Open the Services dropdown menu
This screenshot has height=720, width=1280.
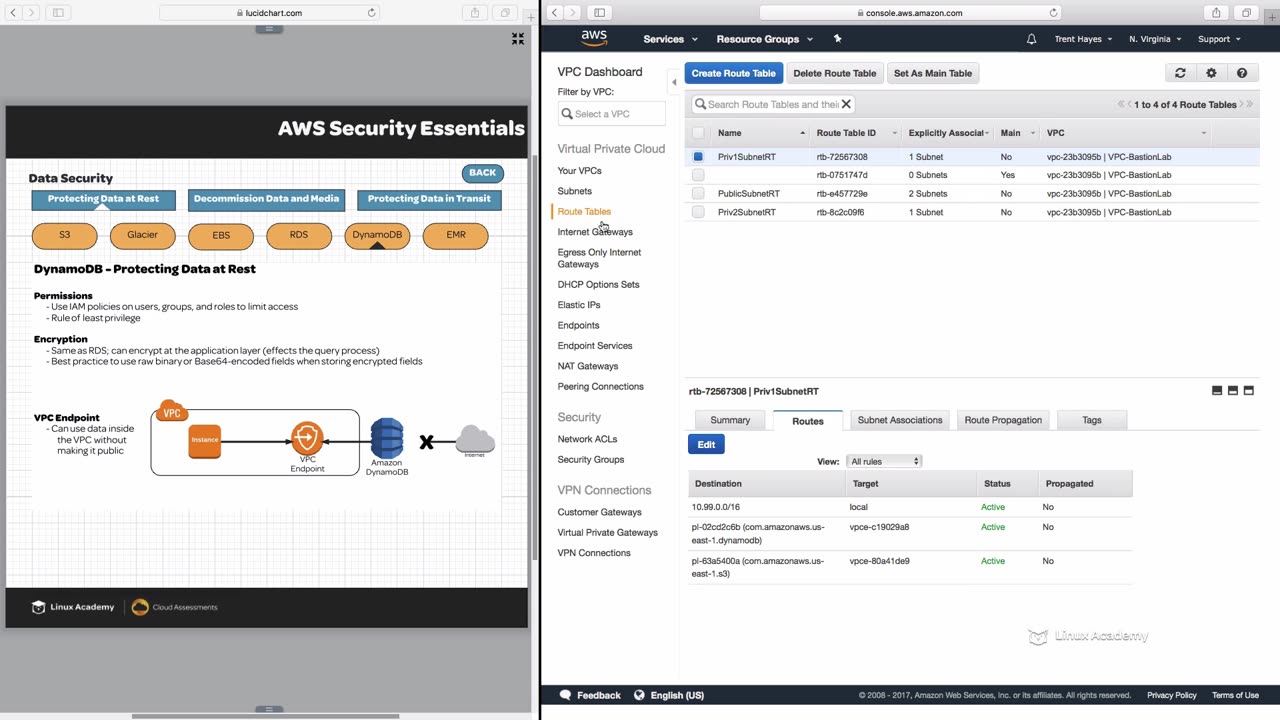click(x=670, y=39)
